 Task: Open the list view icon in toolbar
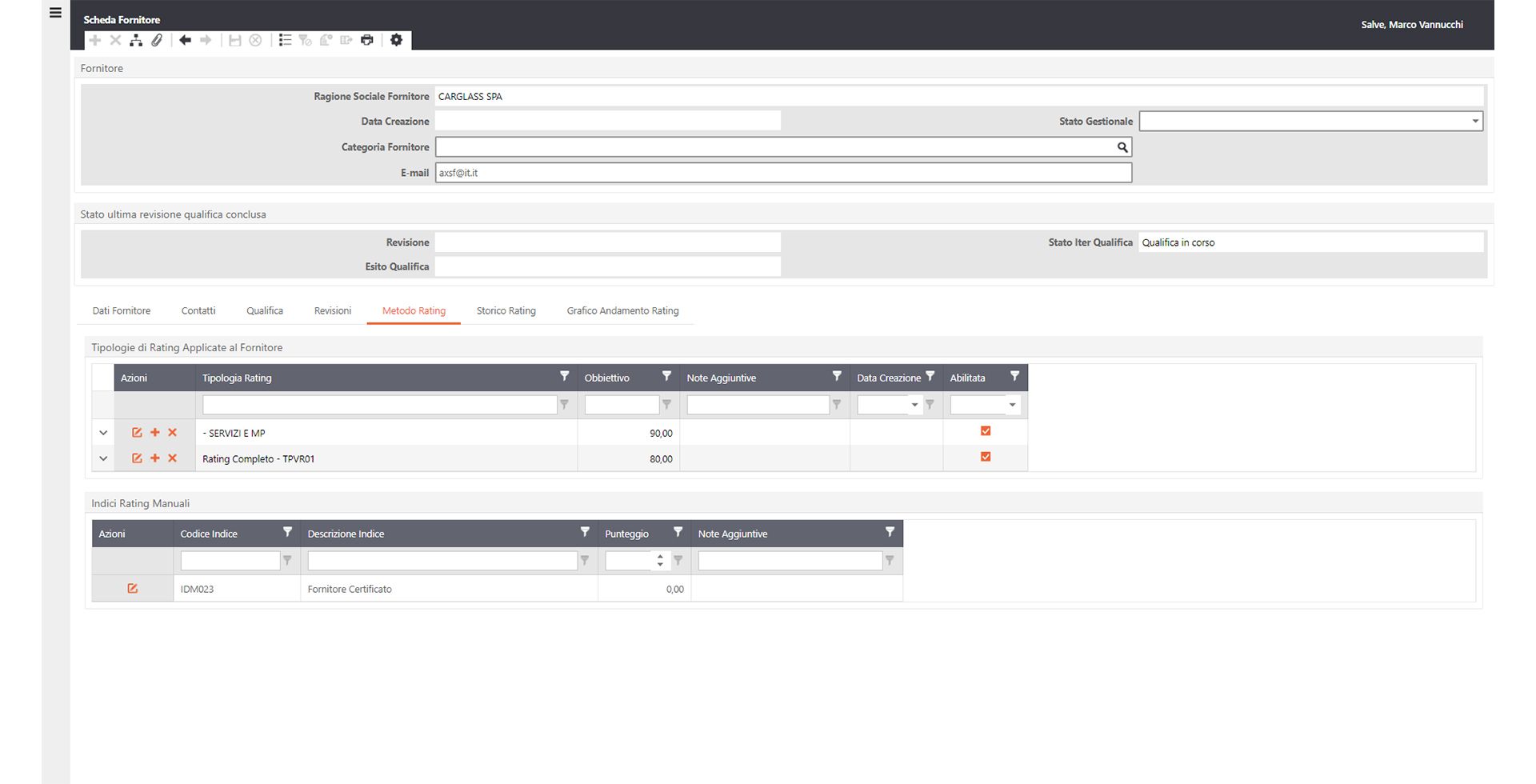pos(285,40)
